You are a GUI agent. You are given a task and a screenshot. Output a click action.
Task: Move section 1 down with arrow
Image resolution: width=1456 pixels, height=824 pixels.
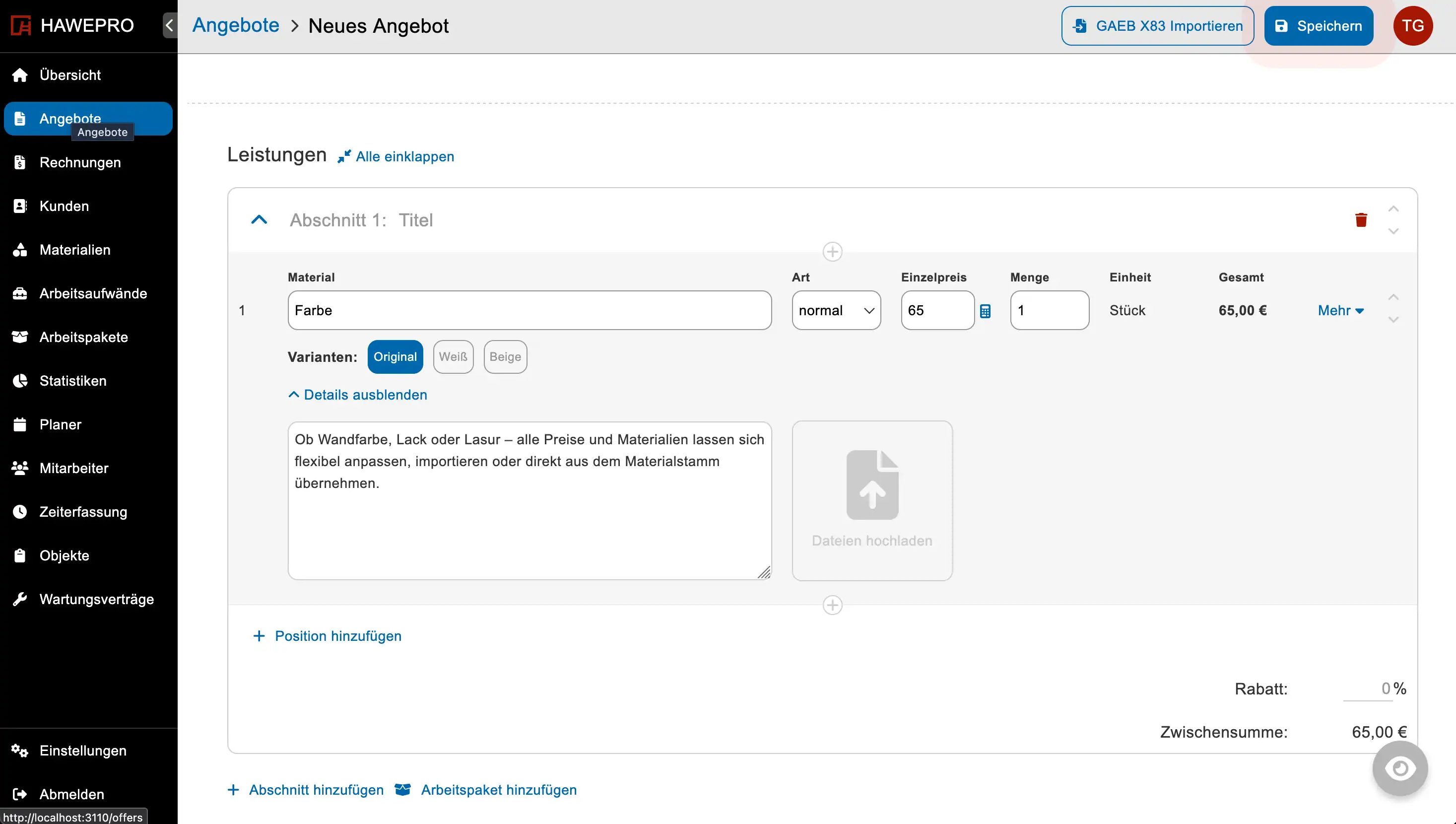tap(1393, 231)
